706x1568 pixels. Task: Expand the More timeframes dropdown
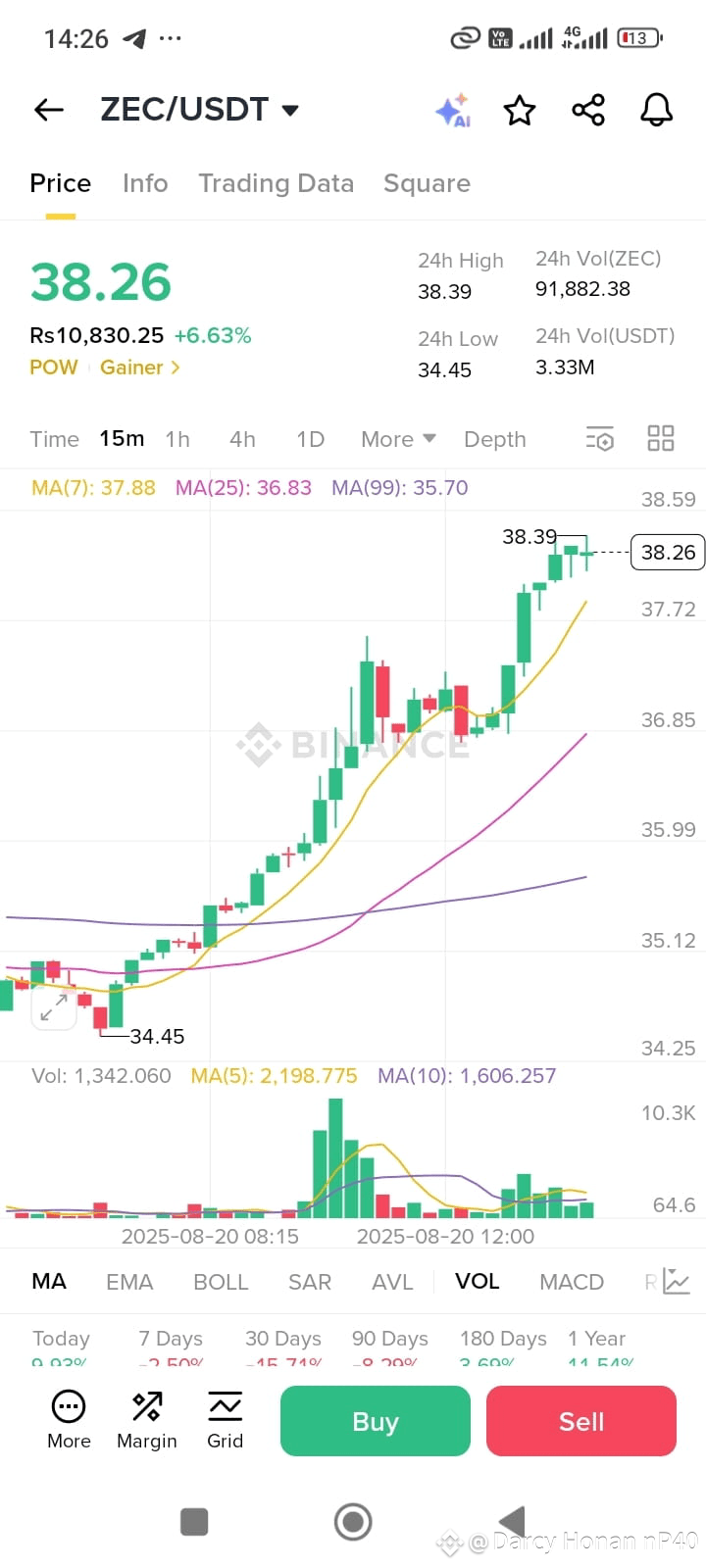[398, 439]
